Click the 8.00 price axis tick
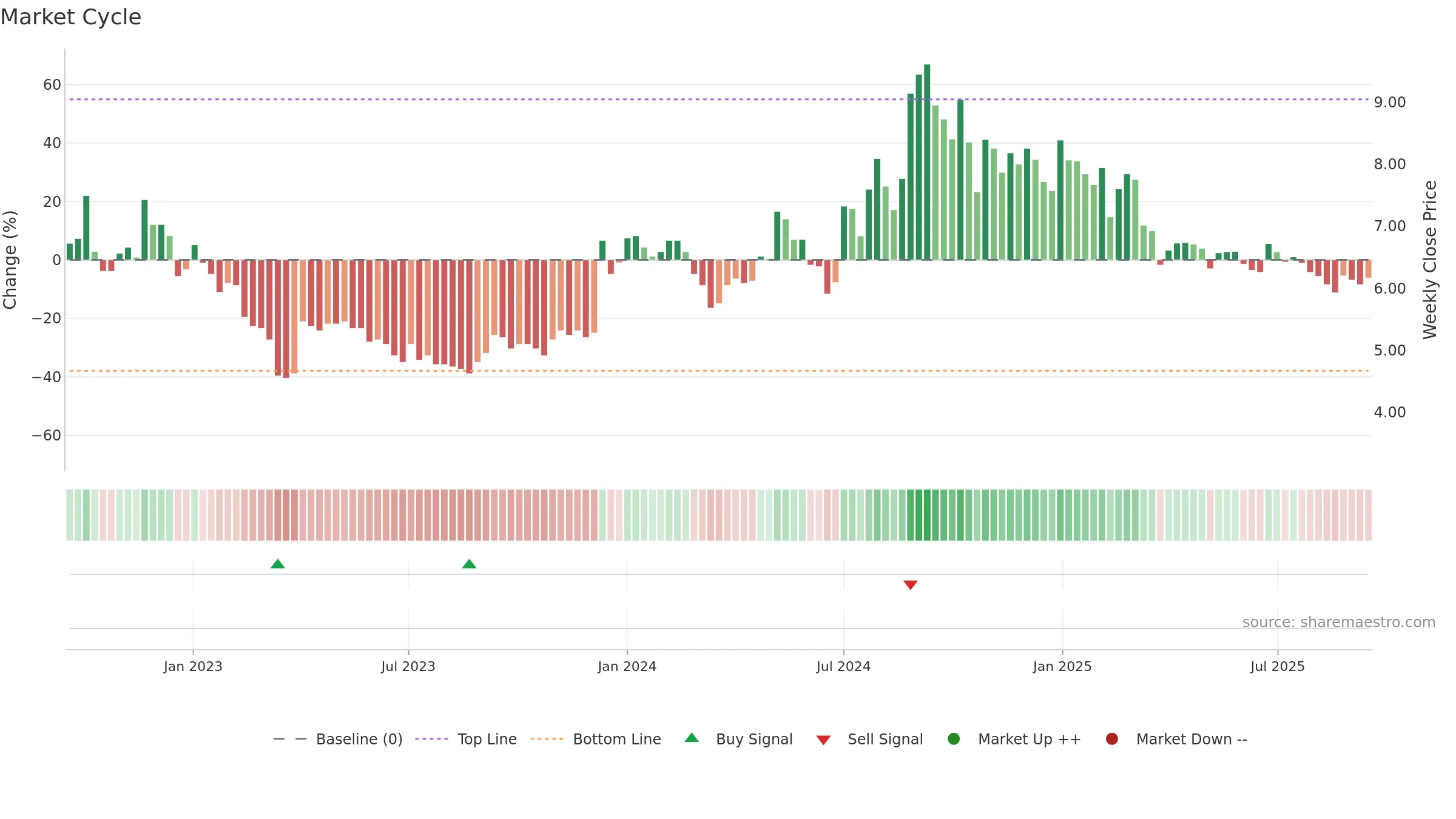The height and width of the screenshot is (819, 1456). 1390,164
